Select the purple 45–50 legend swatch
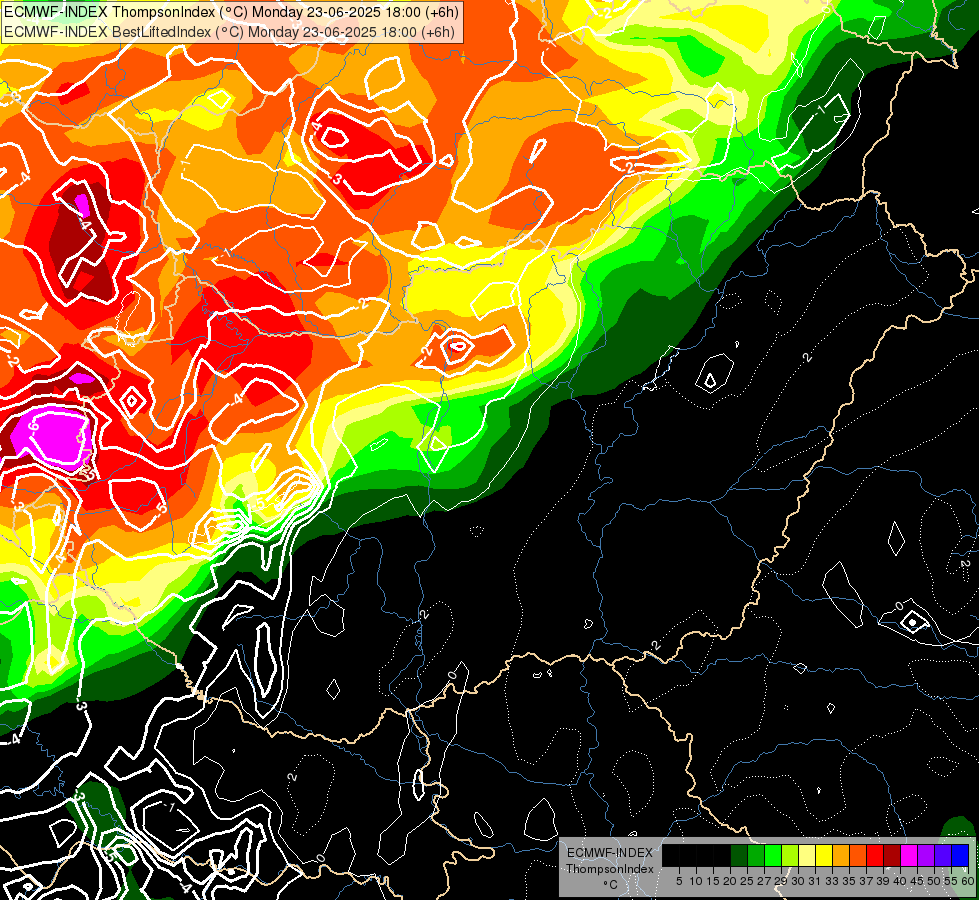 (926, 855)
